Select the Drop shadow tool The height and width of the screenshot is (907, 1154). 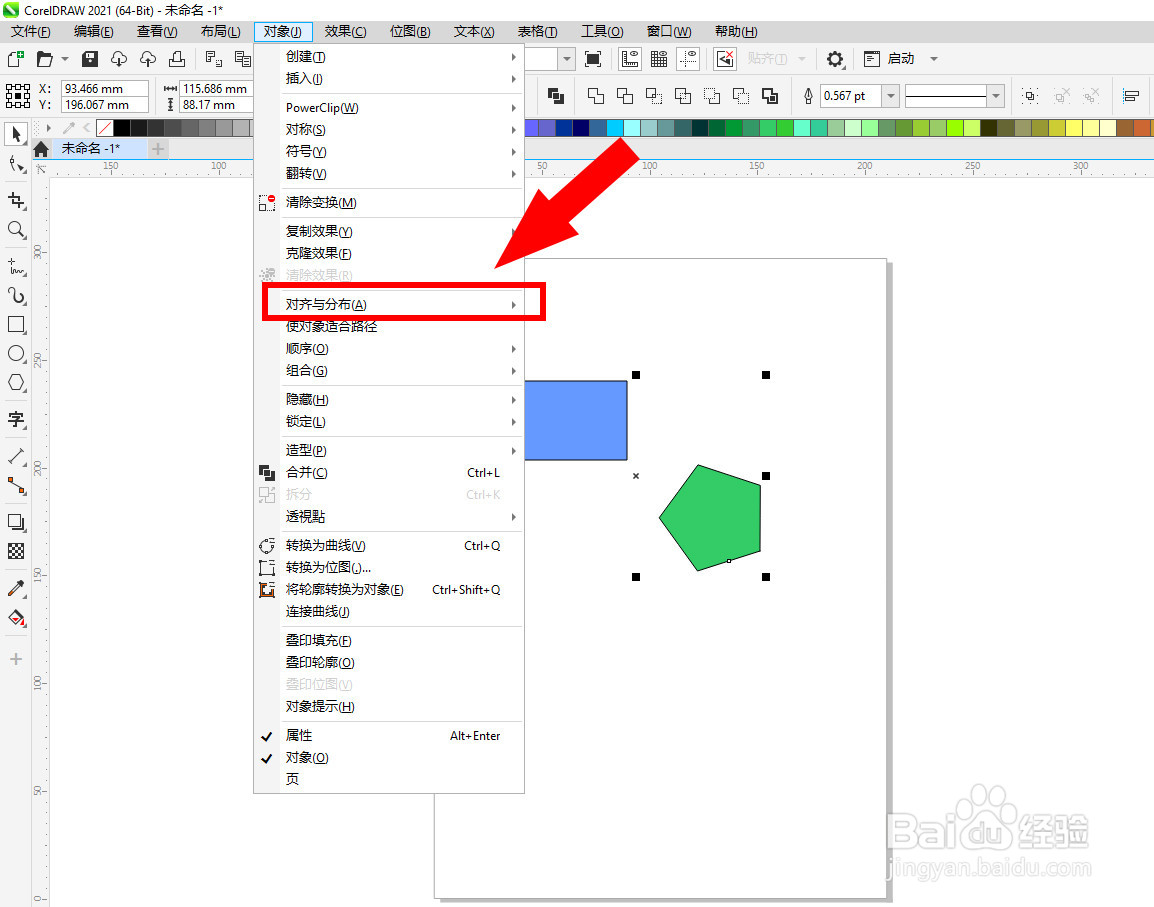pyautogui.click(x=15, y=522)
